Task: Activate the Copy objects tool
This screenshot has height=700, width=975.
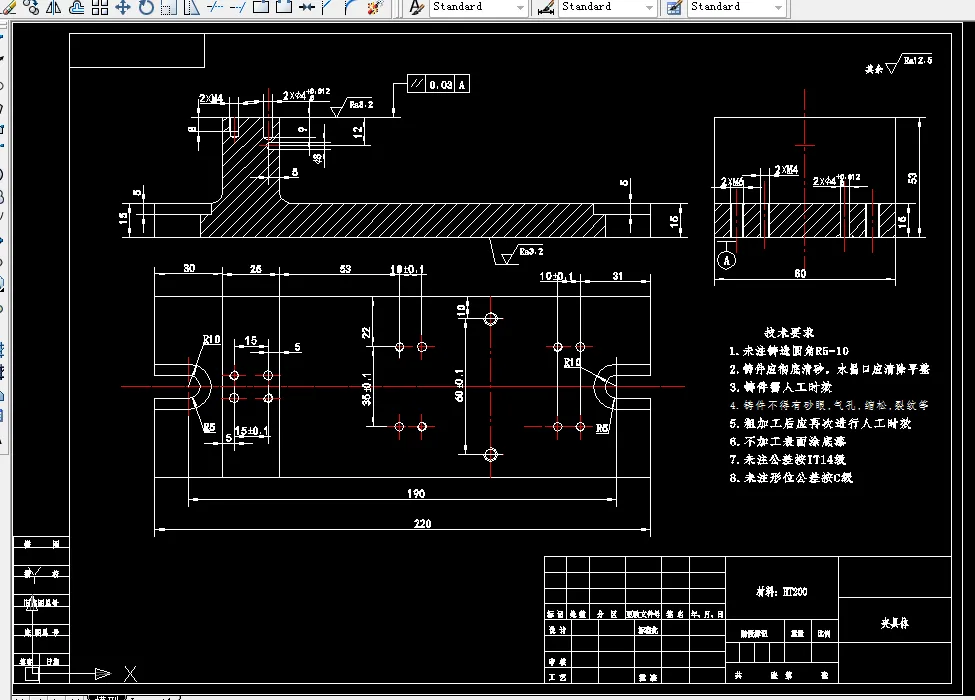Action: point(31,7)
